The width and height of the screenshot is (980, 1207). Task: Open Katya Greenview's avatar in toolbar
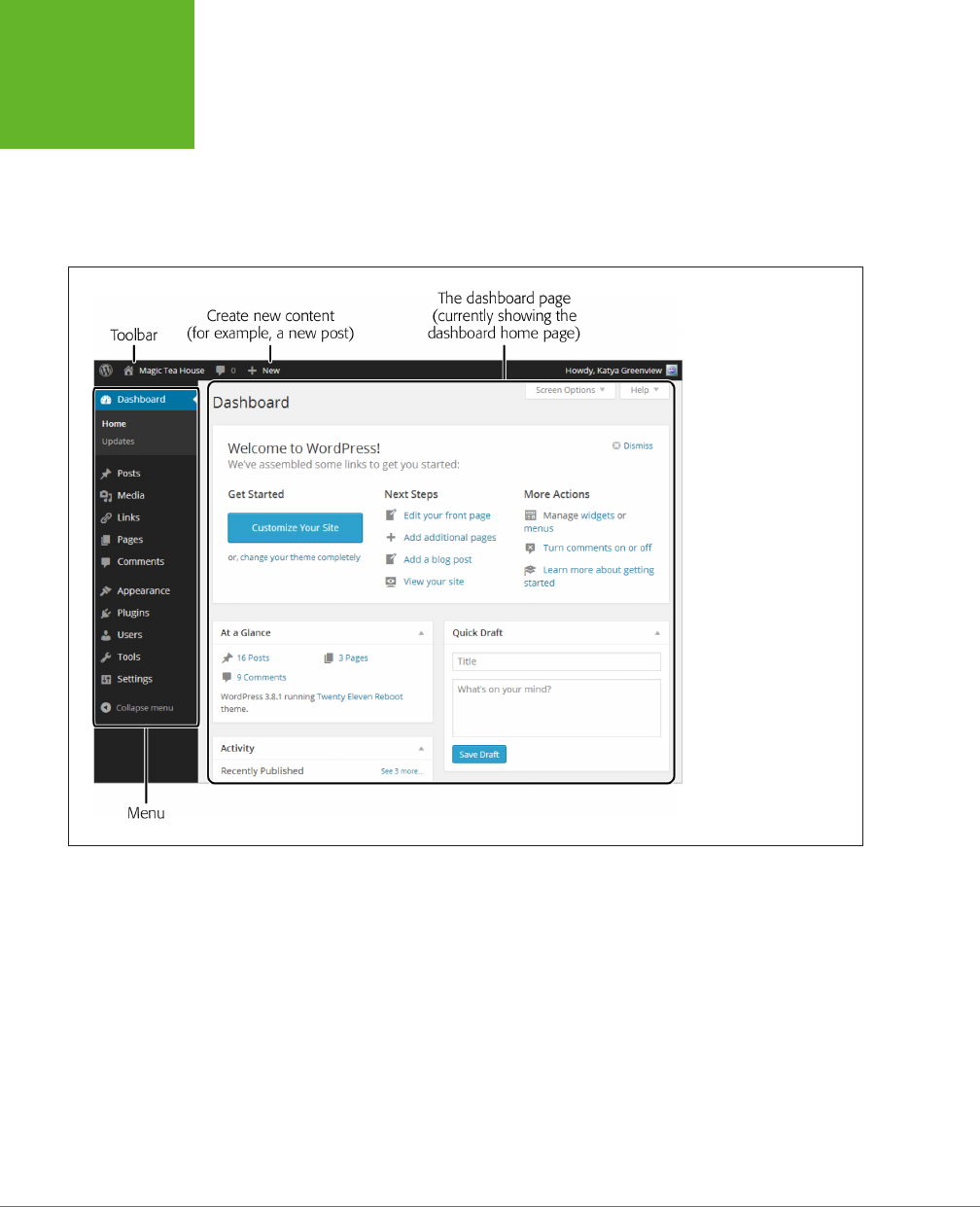click(672, 371)
